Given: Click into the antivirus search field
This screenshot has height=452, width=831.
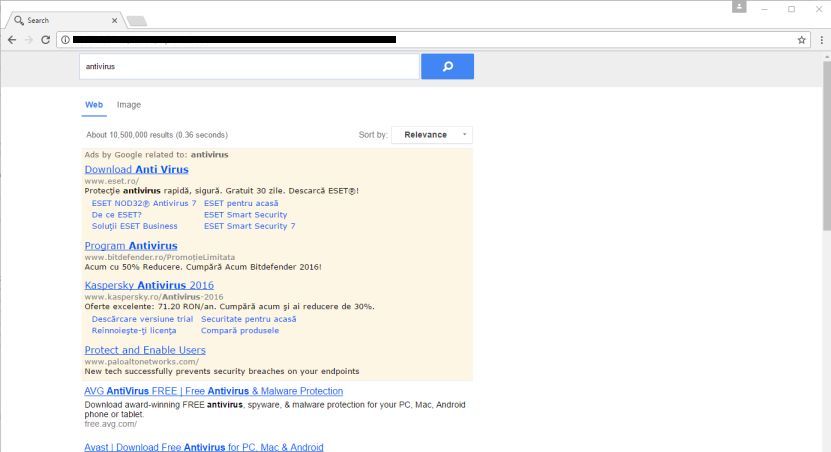Looking at the screenshot, I should (249, 66).
